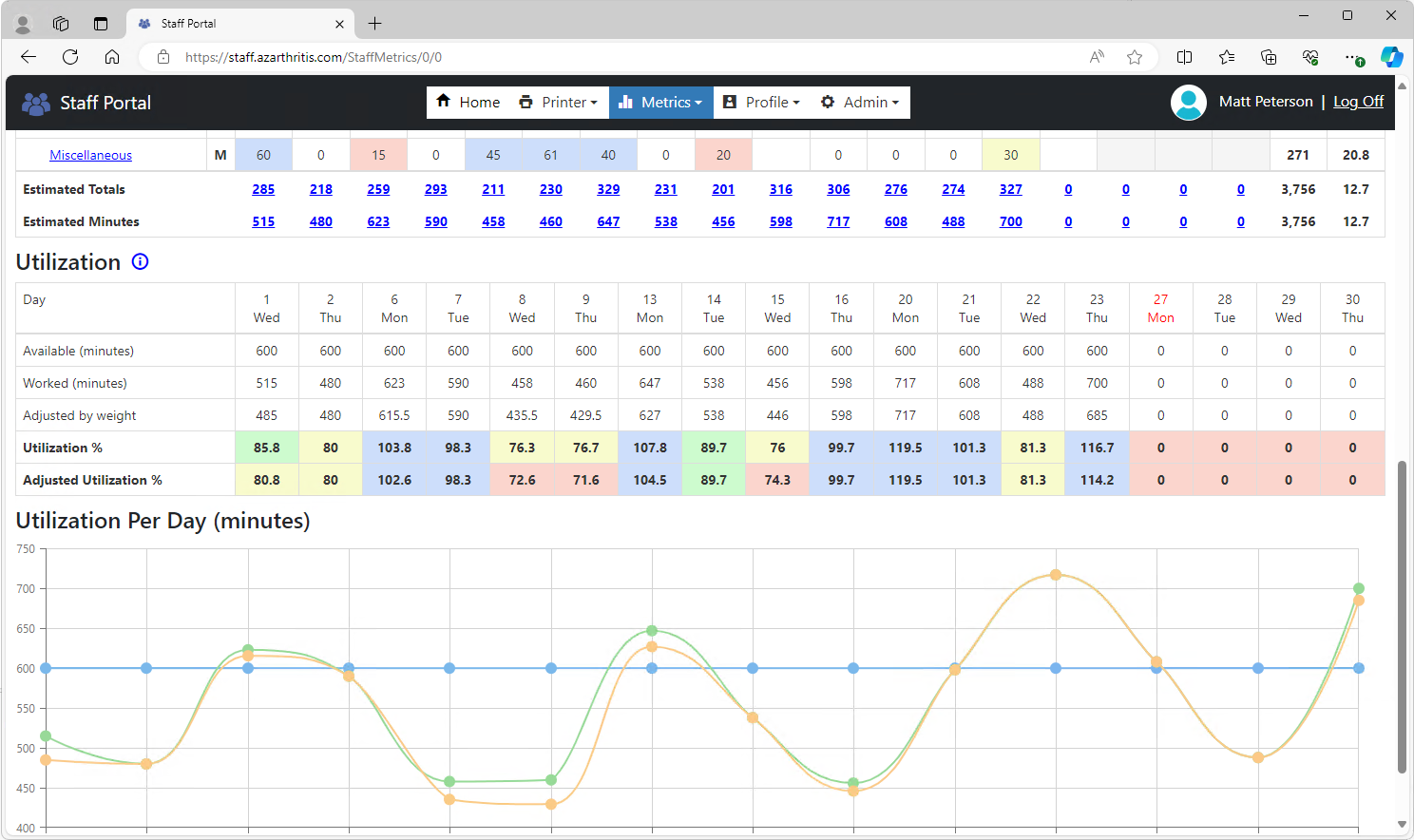
Task: Open Estimated Totals link 316
Action: coord(781,189)
